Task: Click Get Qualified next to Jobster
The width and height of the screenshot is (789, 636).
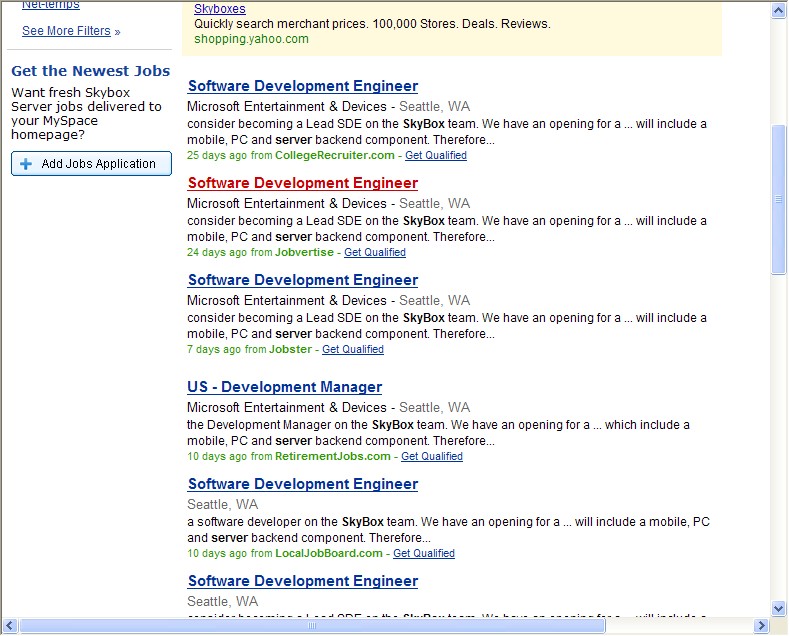Action: point(353,350)
